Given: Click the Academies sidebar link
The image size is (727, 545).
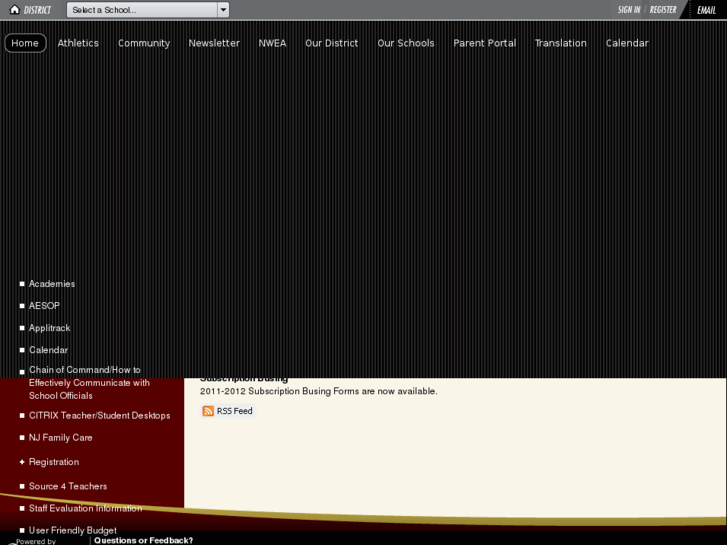Looking at the screenshot, I should point(52,284).
